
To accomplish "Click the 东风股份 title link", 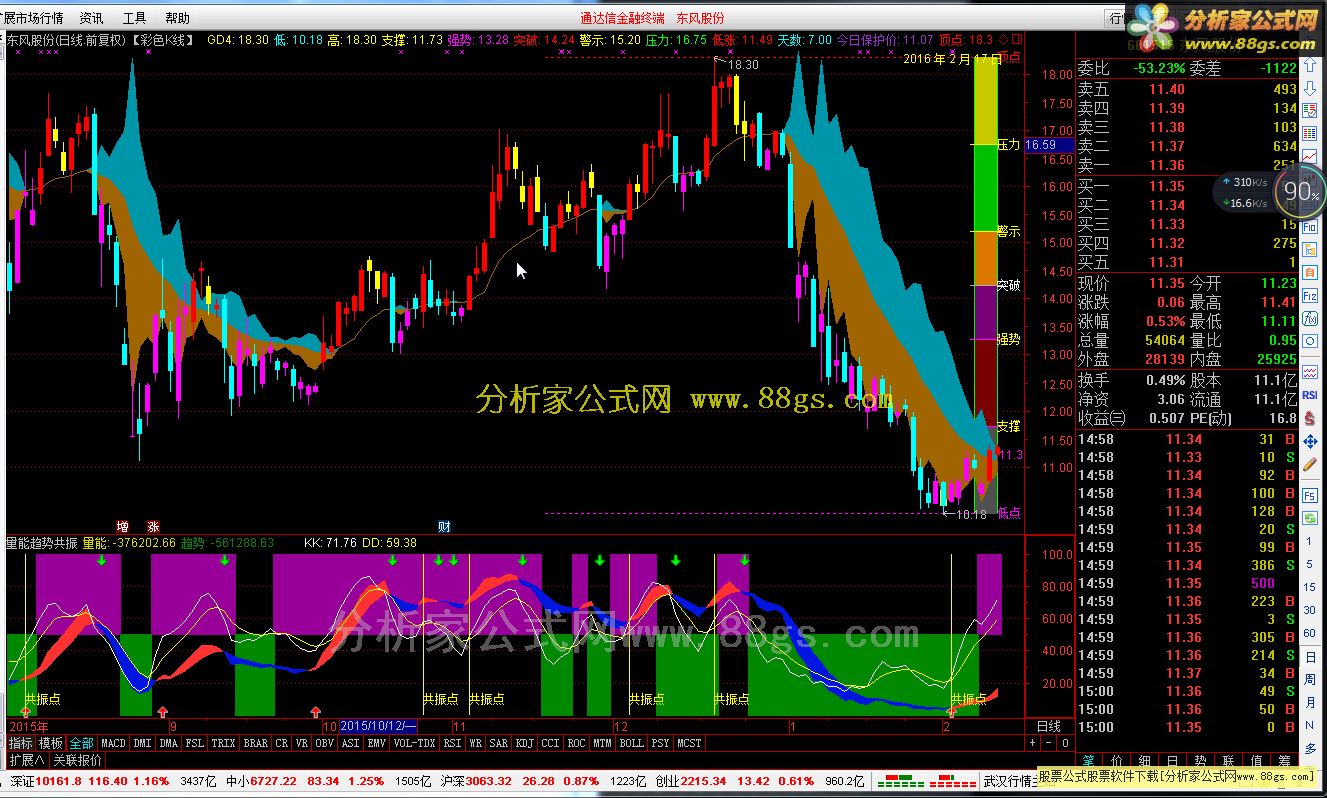I will tap(700, 18).
